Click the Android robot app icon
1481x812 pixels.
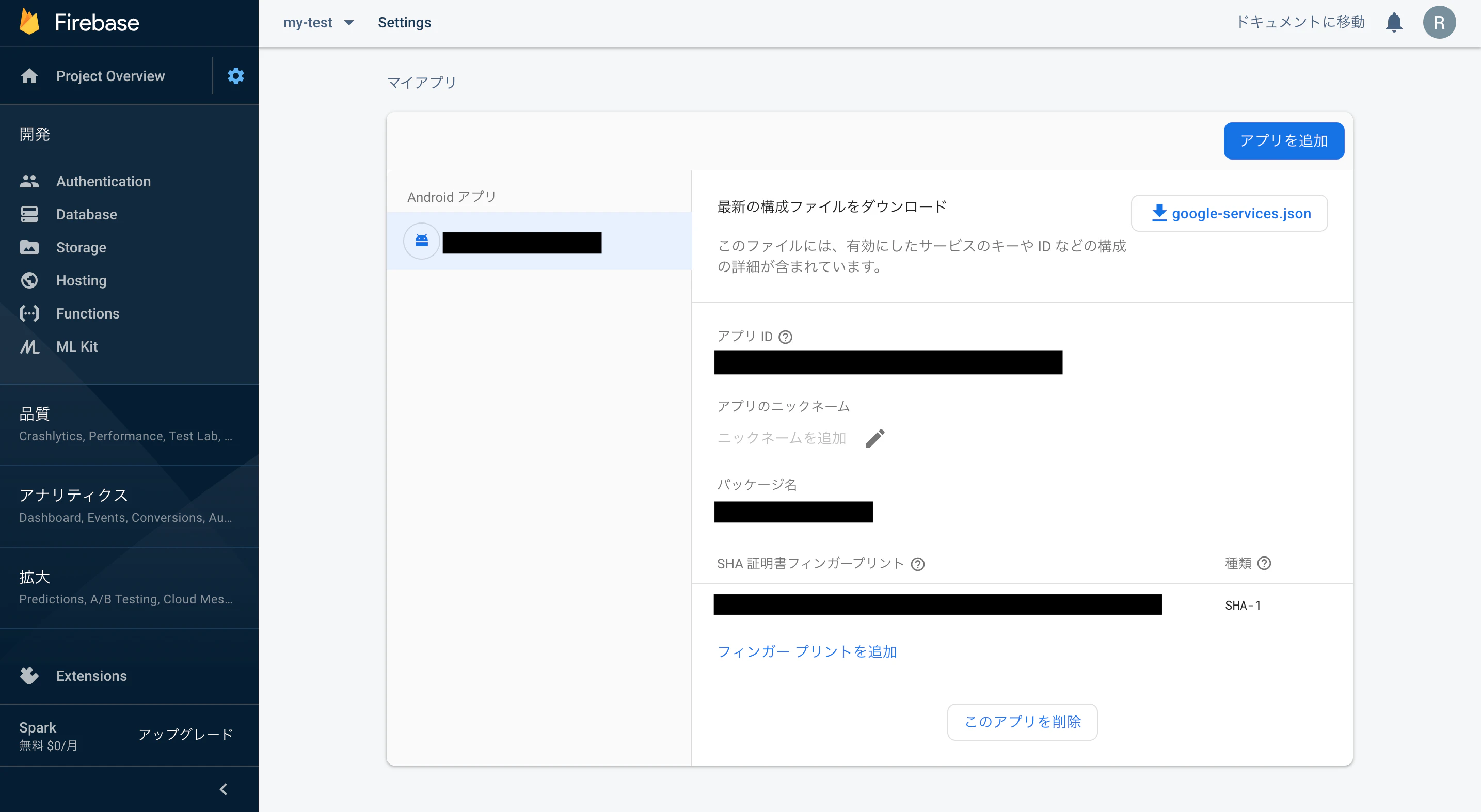pyautogui.click(x=421, y=241)
